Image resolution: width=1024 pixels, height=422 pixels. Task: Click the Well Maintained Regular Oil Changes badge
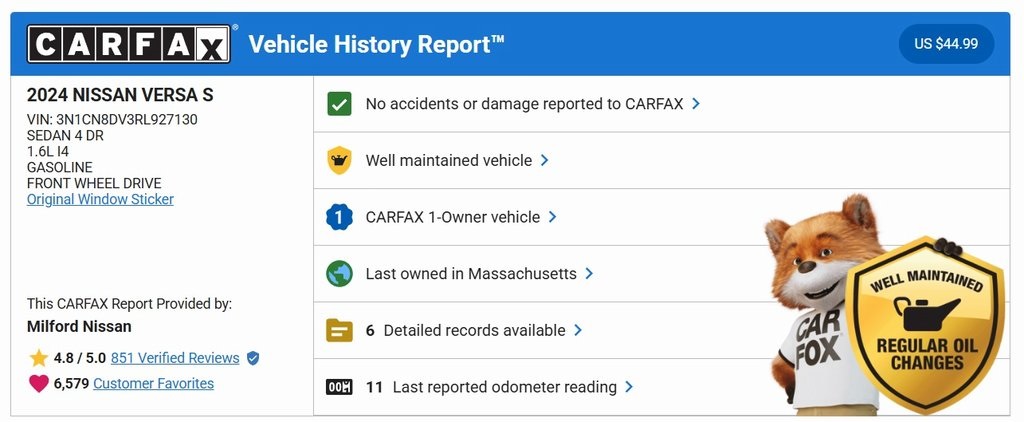(926, 323)
